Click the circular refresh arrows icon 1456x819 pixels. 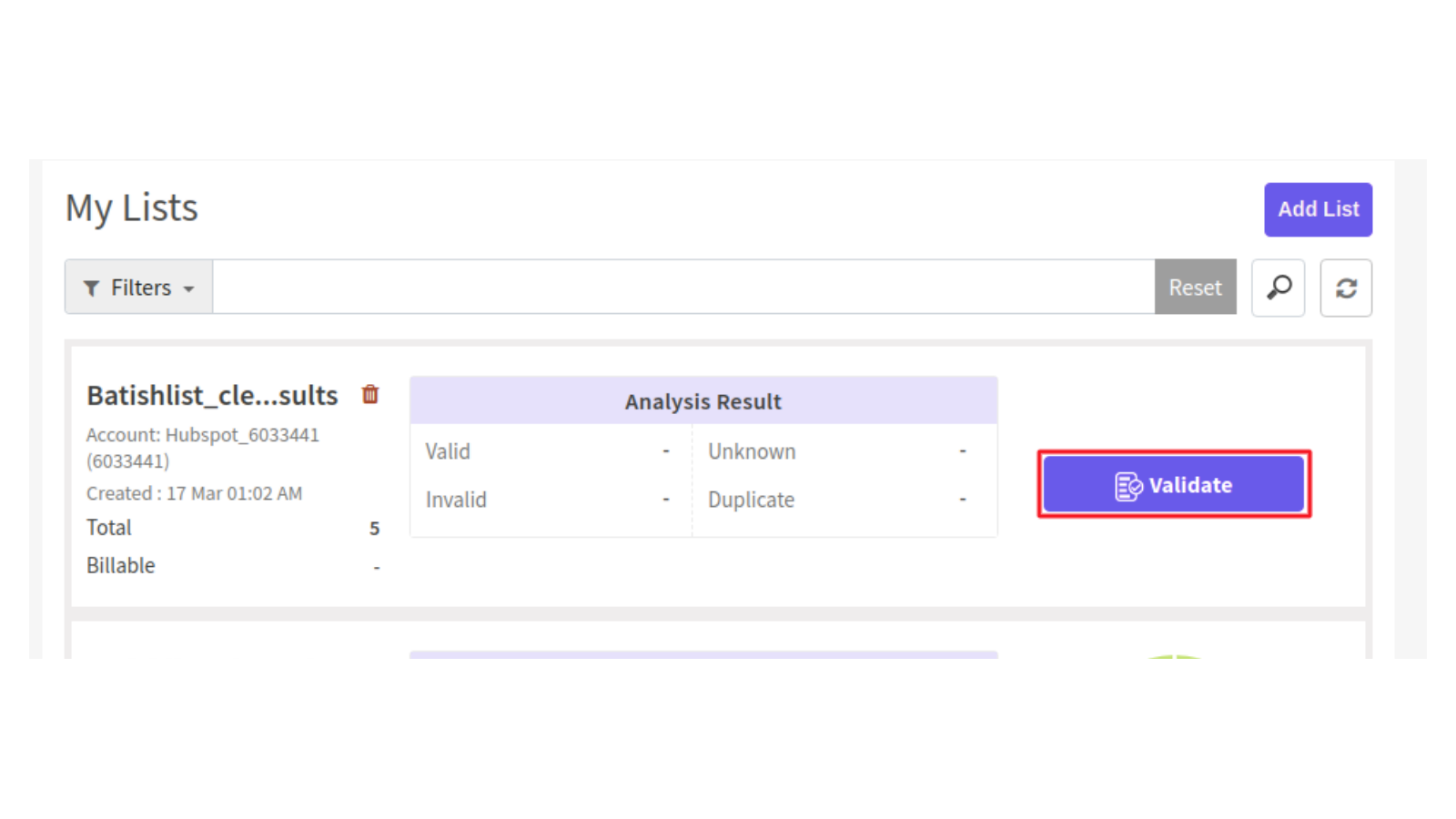[1346, 288]
